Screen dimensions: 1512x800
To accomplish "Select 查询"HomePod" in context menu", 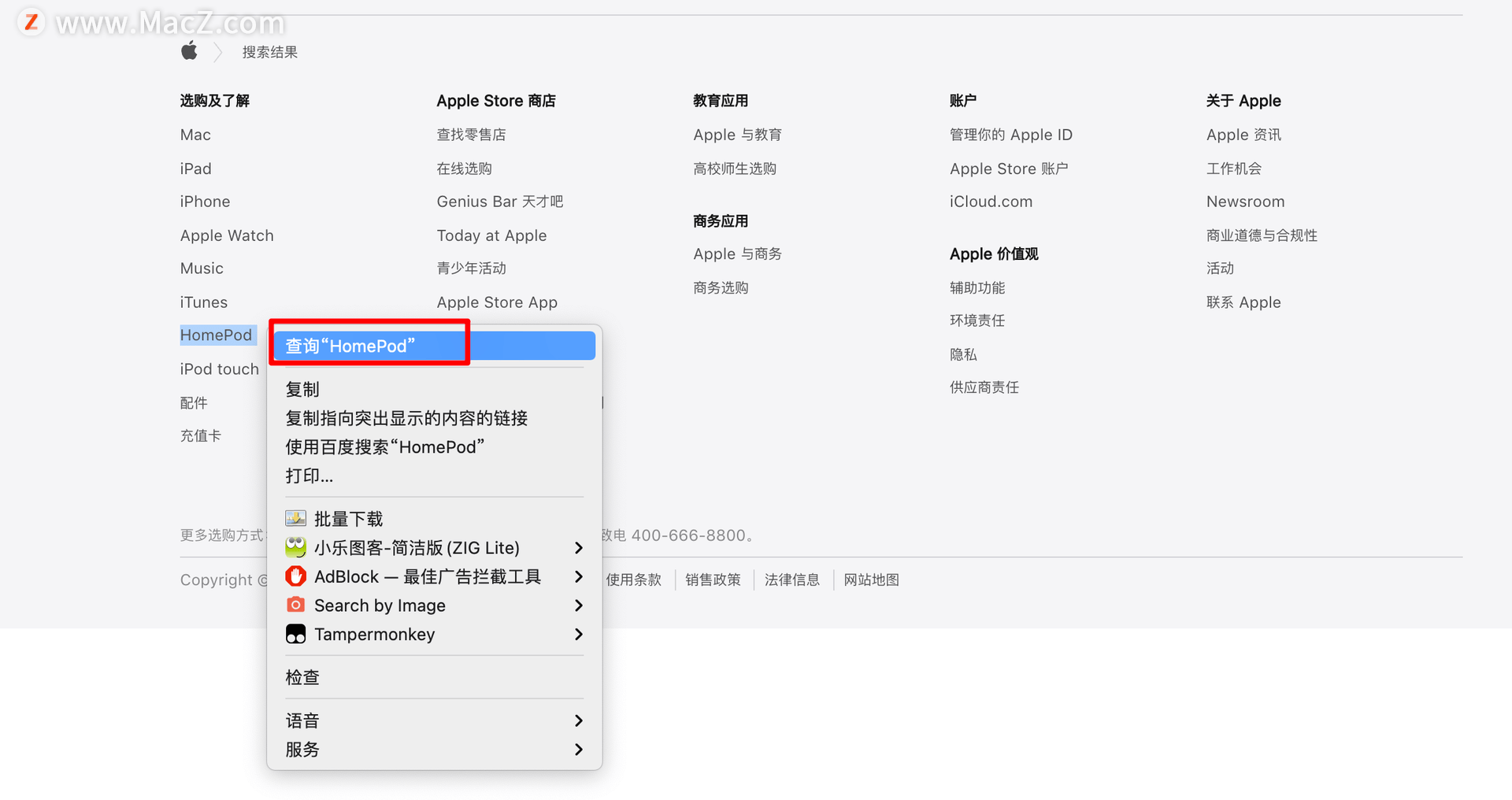I will point(435,346).
